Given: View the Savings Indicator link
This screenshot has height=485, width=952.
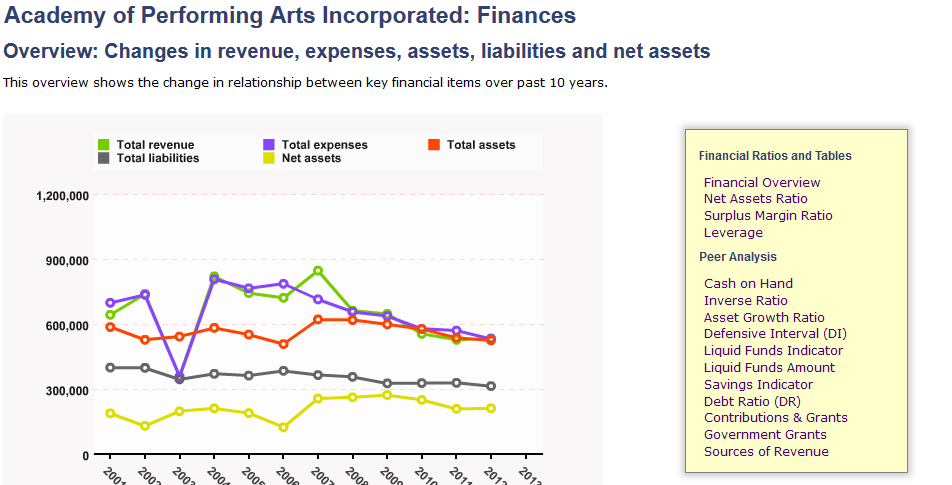Looking at the screenshot, I should 758,384.
